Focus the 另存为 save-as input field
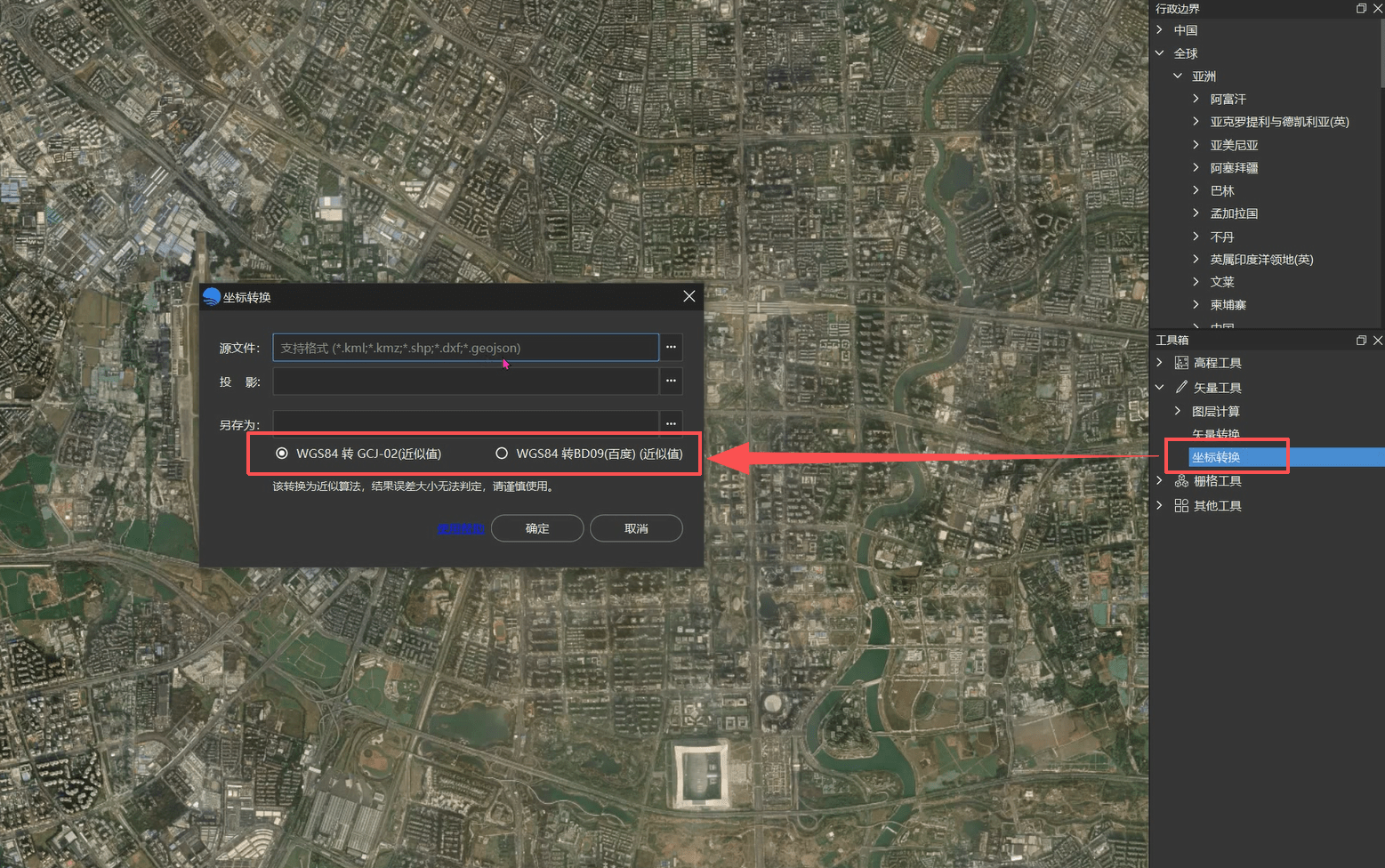 click(465, 422)
